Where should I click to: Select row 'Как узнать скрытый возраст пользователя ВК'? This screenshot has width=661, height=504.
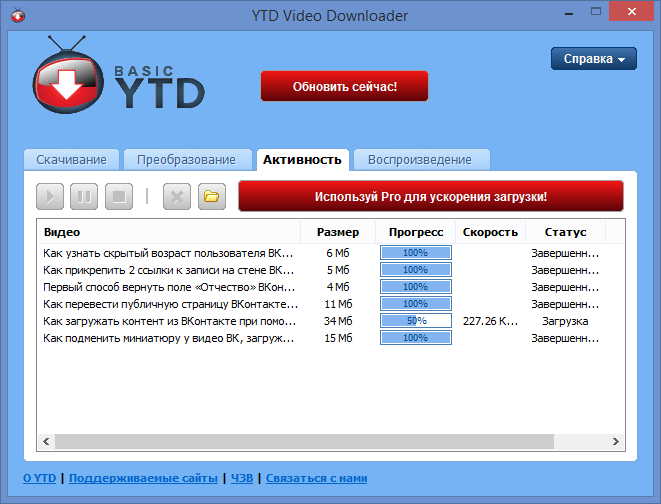330,253
